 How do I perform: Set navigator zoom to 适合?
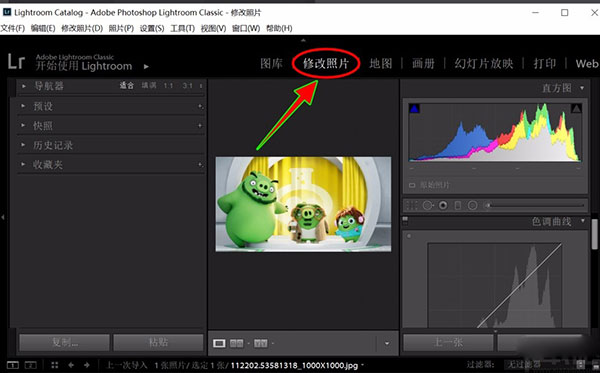[x=127, y=86]
